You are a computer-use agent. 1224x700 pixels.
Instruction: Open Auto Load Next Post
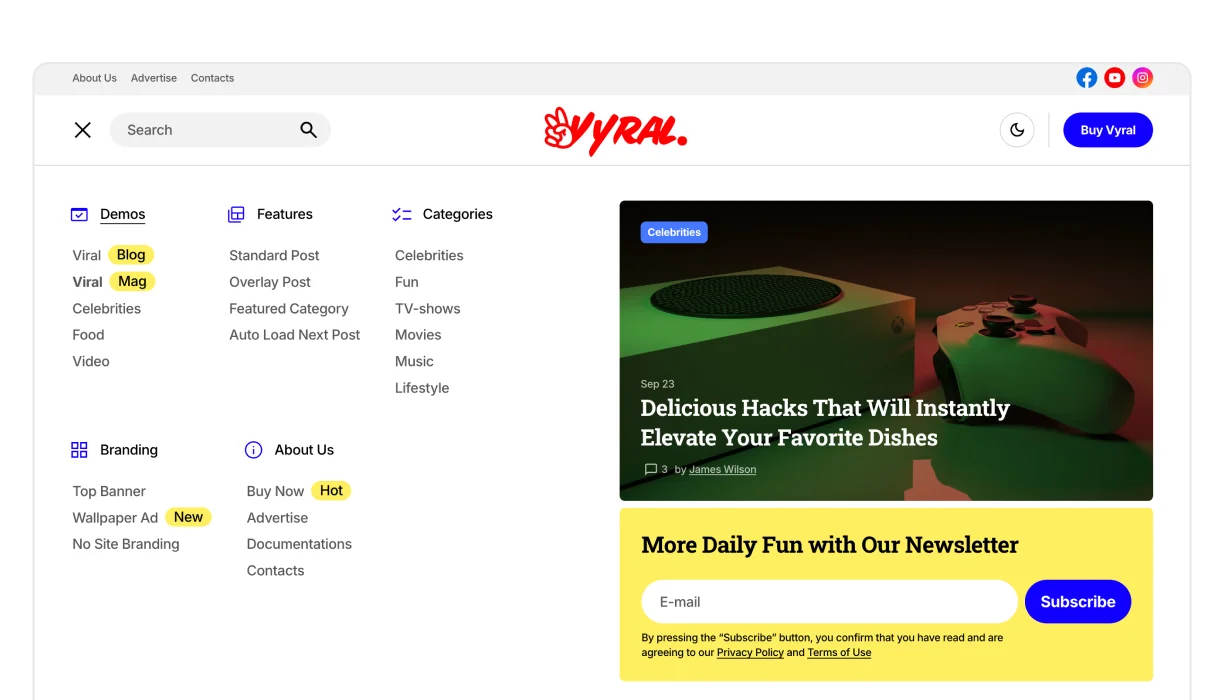click(295, 335)
